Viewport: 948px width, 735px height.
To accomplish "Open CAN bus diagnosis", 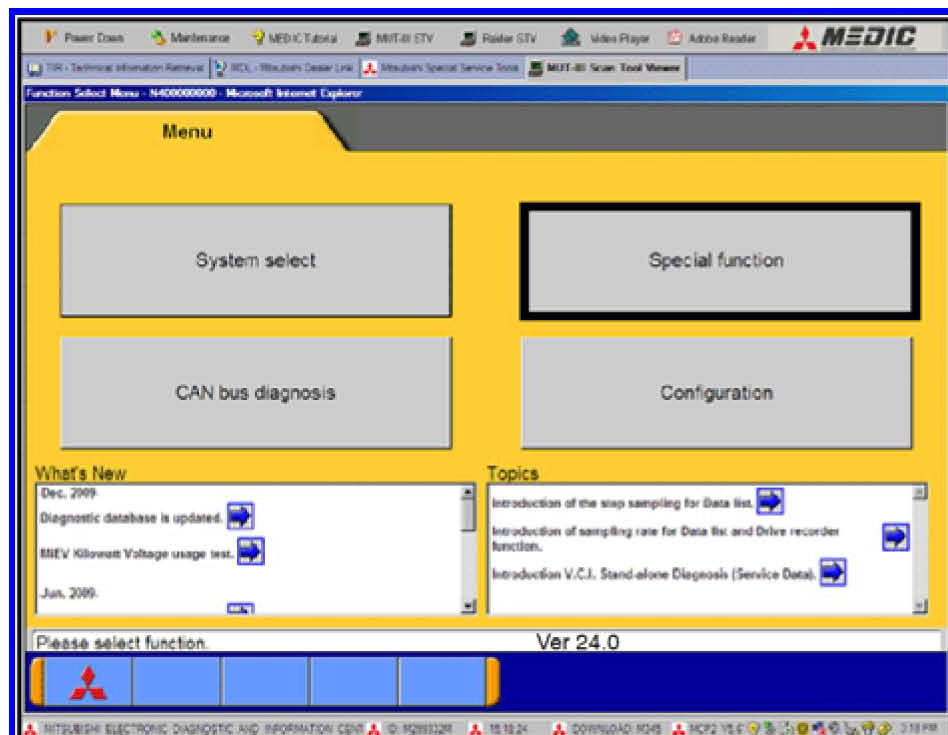I will point(255,393).
